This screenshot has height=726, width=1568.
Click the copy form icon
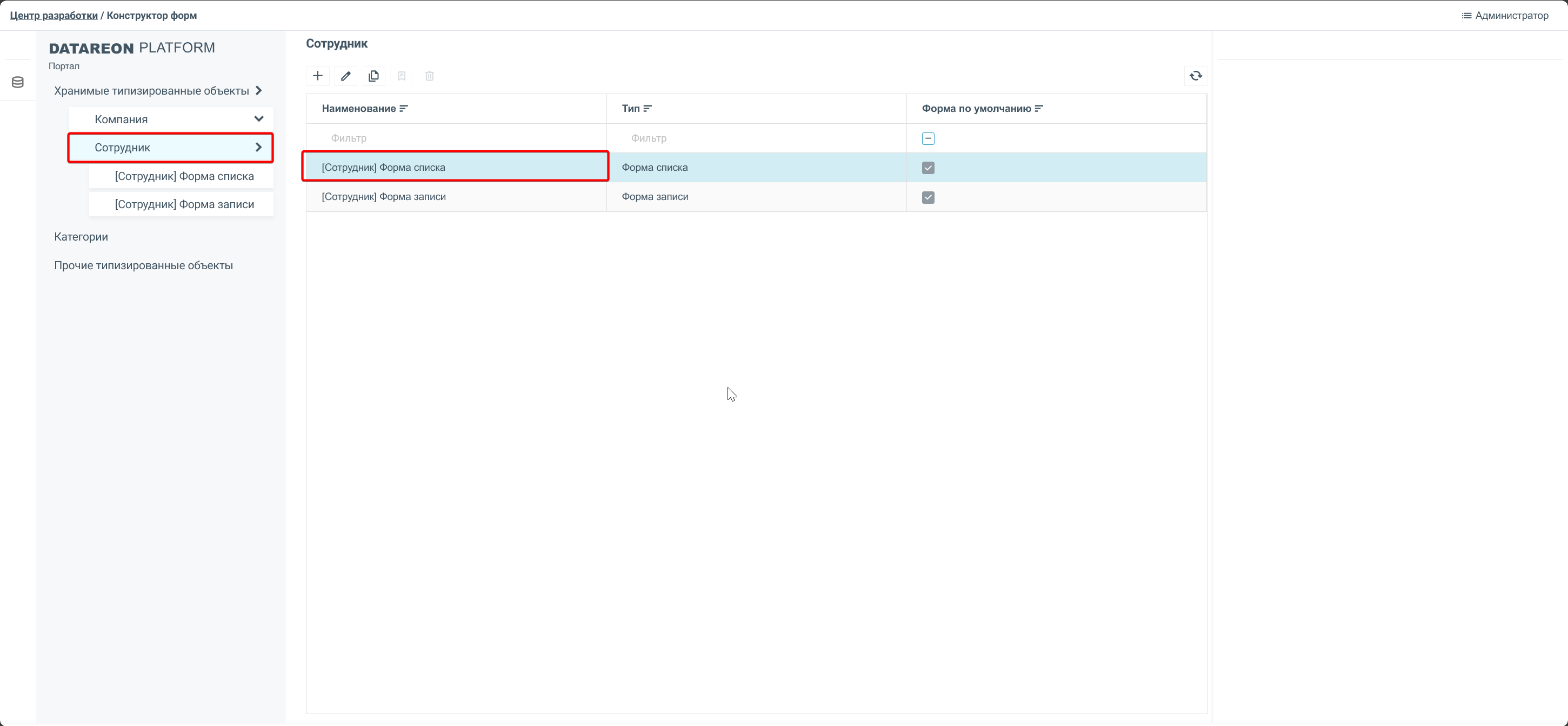[373, 76]
